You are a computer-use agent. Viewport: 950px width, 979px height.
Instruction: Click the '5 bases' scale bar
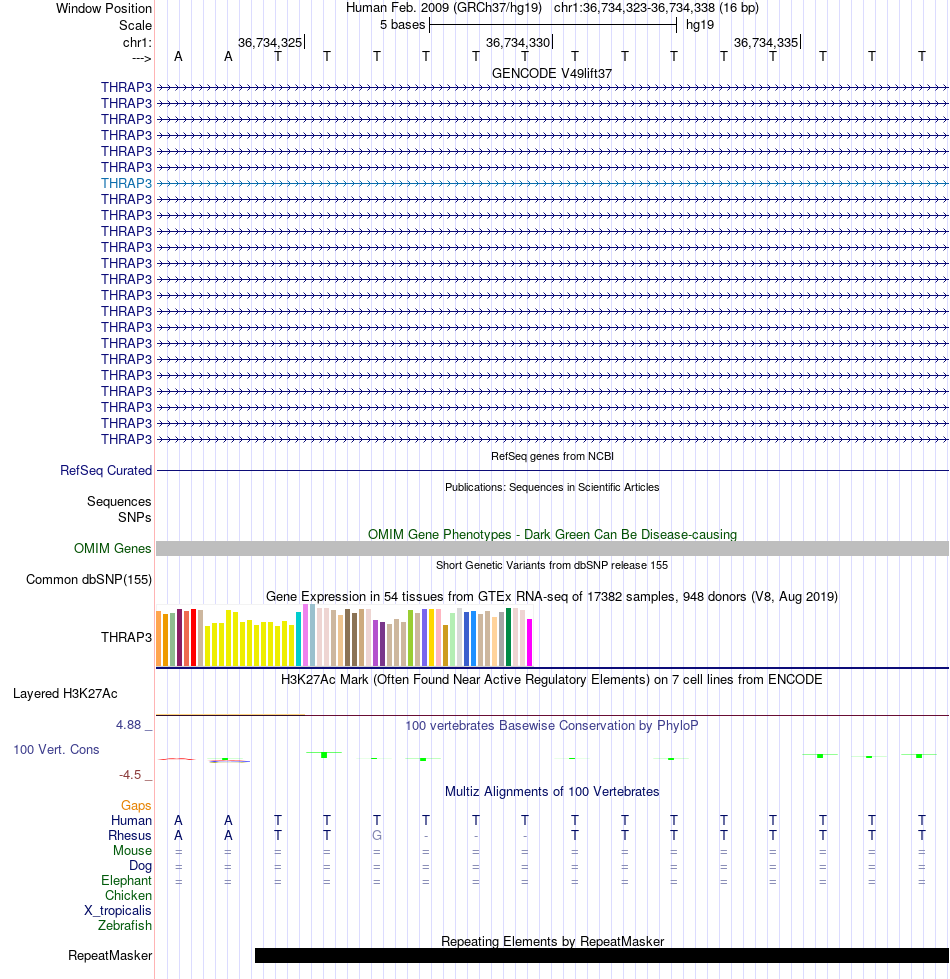pos(553,25)
